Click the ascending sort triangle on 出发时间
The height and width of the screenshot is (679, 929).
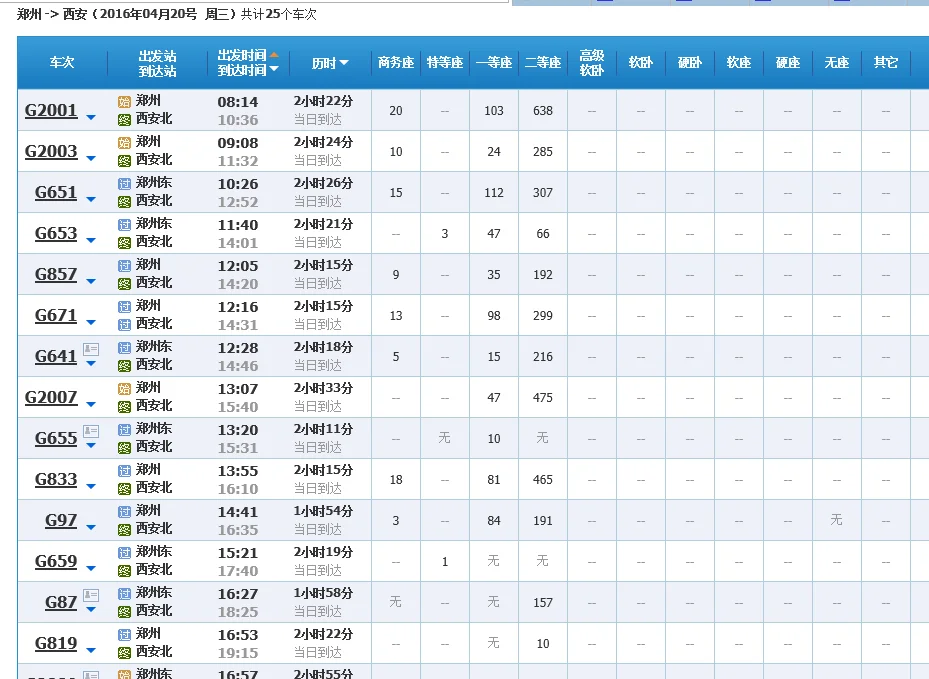273,54
